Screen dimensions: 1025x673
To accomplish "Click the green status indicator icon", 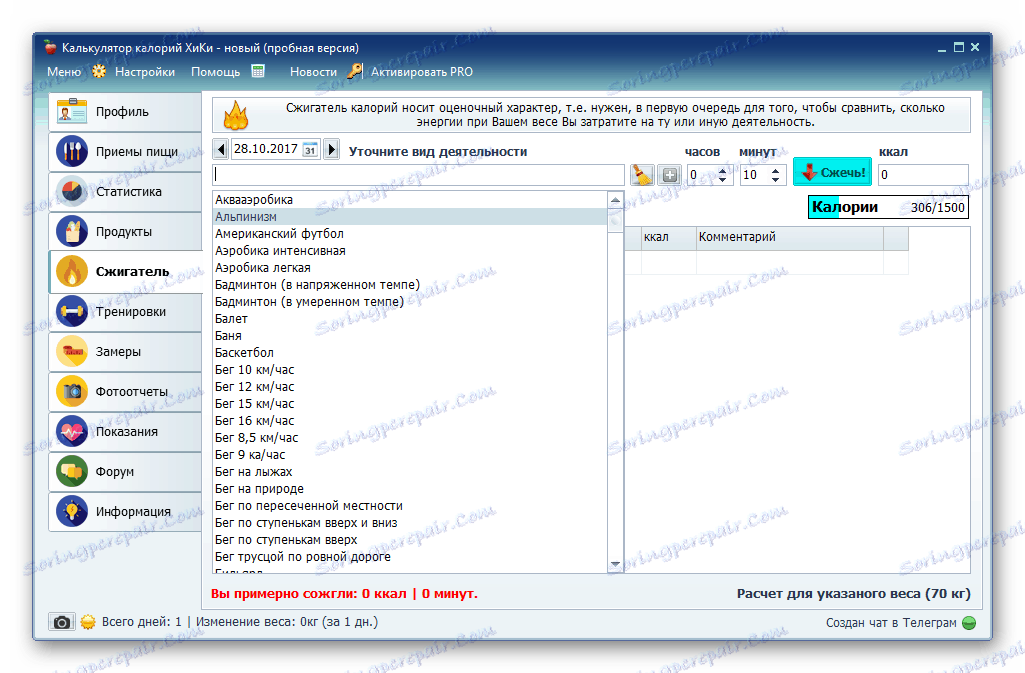I will coord(969,623).
